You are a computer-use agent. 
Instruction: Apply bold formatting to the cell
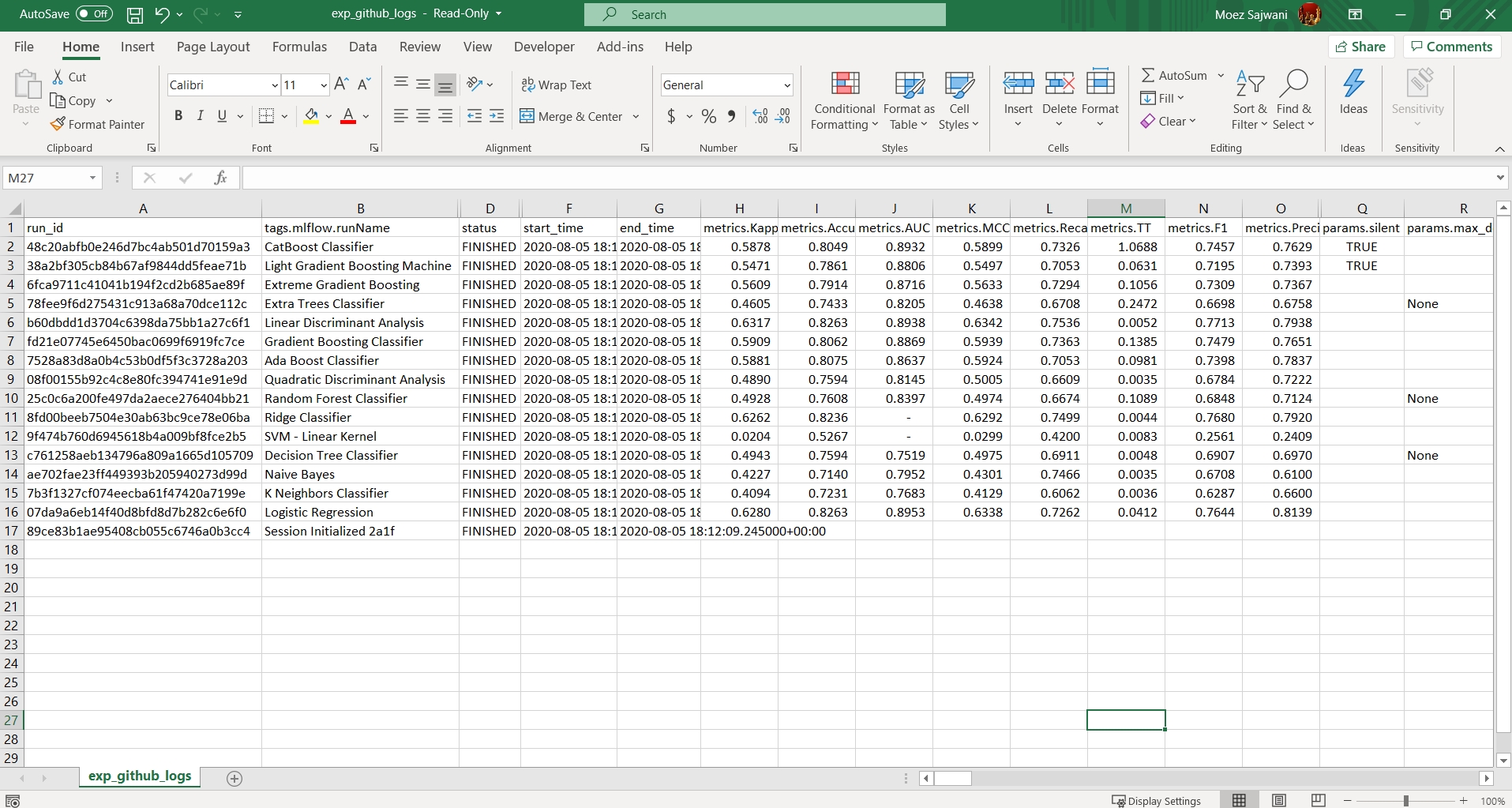(178, 116)
